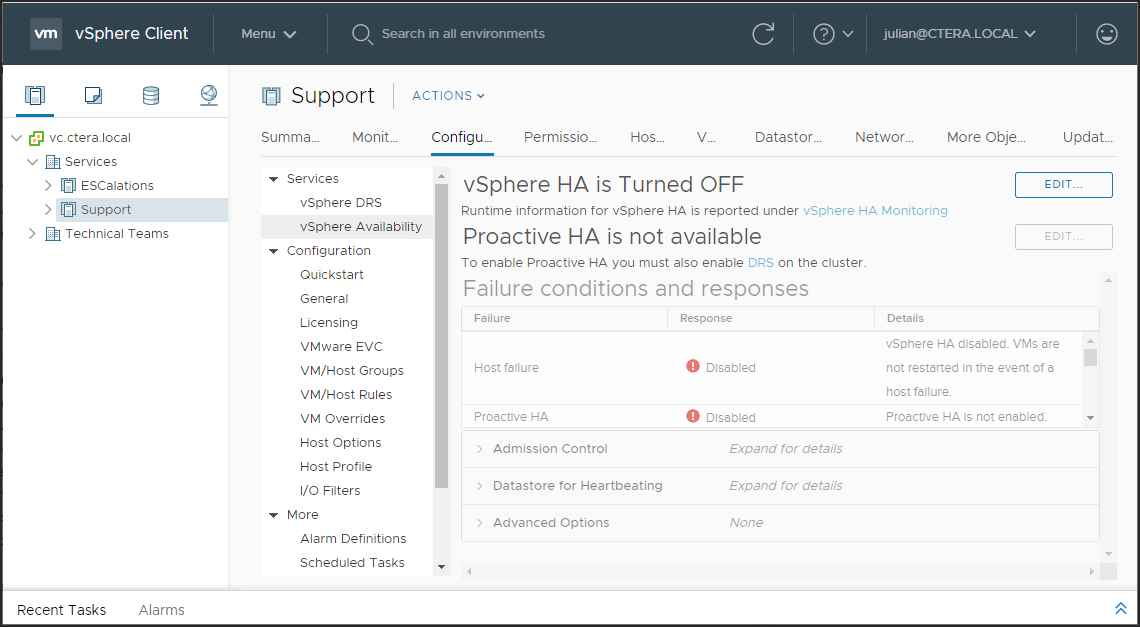The image size is (1140, 627).
Task: Expand the bottom panel with double chevron
Action: 1121,608
